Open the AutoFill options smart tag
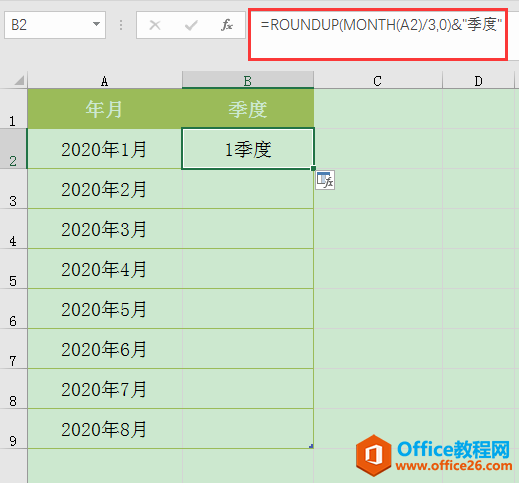The image size is (519, 483). pyautogui.click(x=325, y=180)
